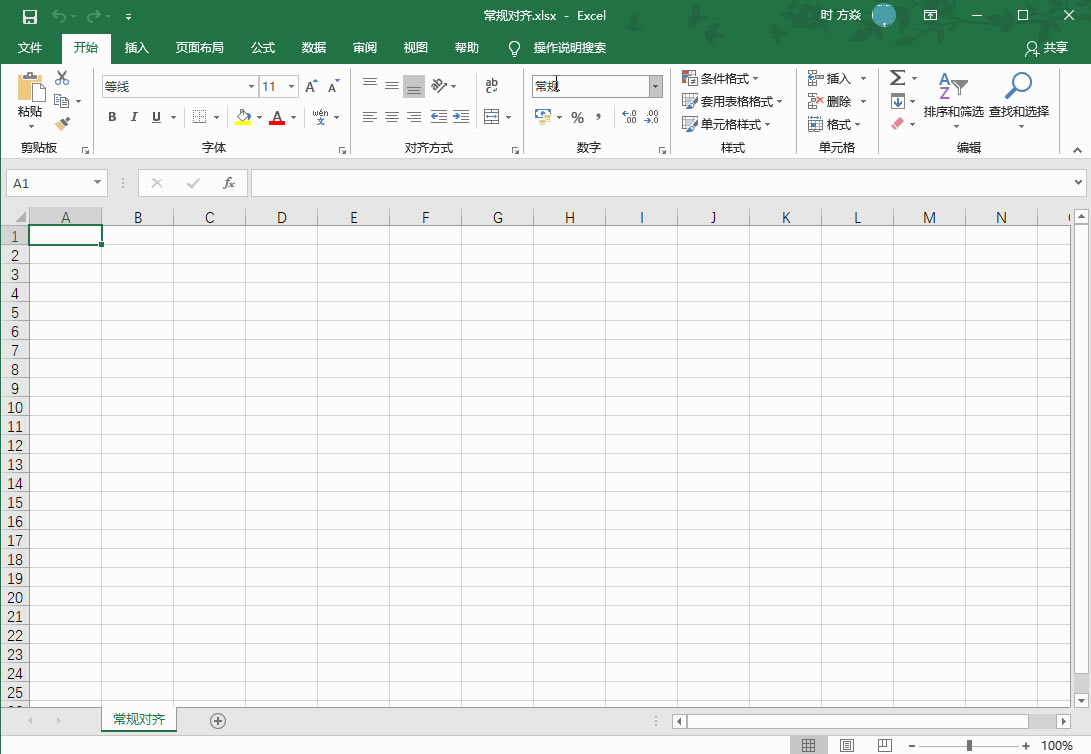The image size is (1091, 754).
Task: Select the center align icon
Action: 390,117
